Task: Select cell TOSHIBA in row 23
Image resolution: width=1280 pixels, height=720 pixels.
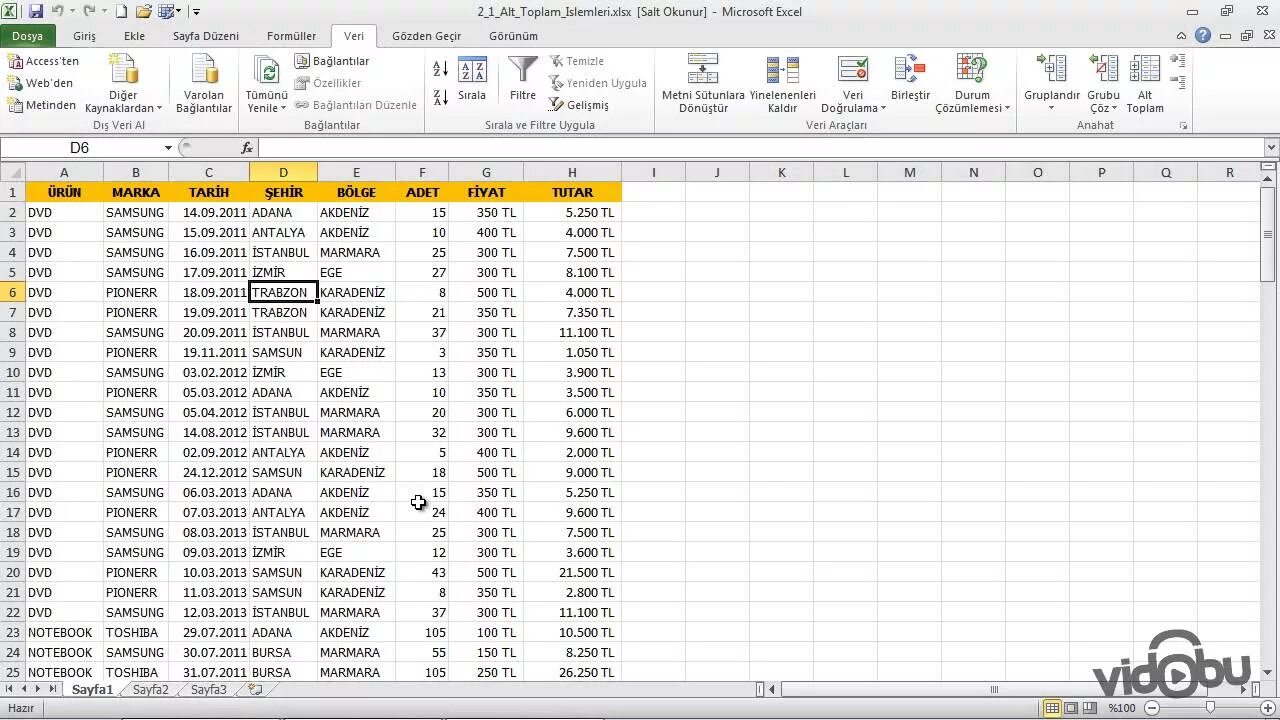Action: pos(135,632)
